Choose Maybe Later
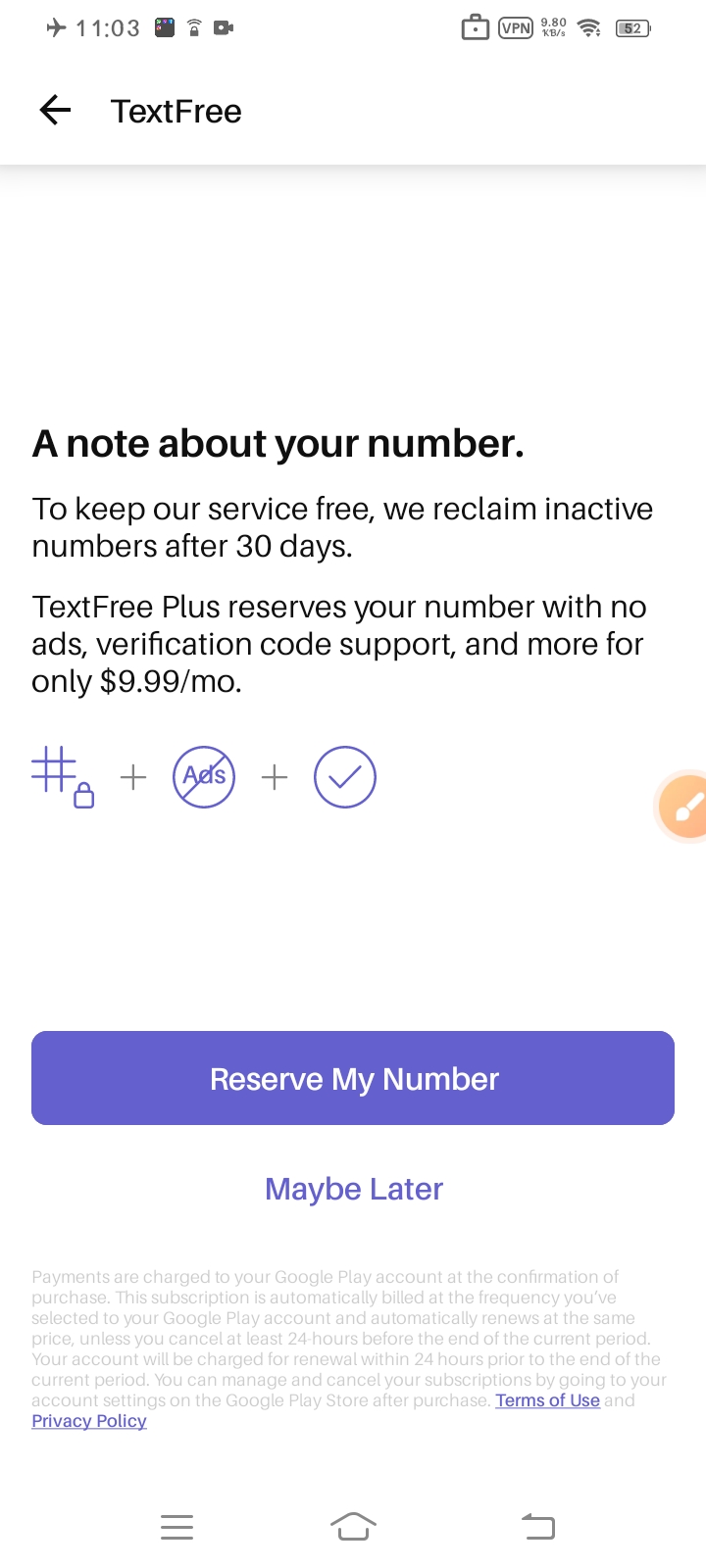 pyautogui.click(x=353, y=1189)
